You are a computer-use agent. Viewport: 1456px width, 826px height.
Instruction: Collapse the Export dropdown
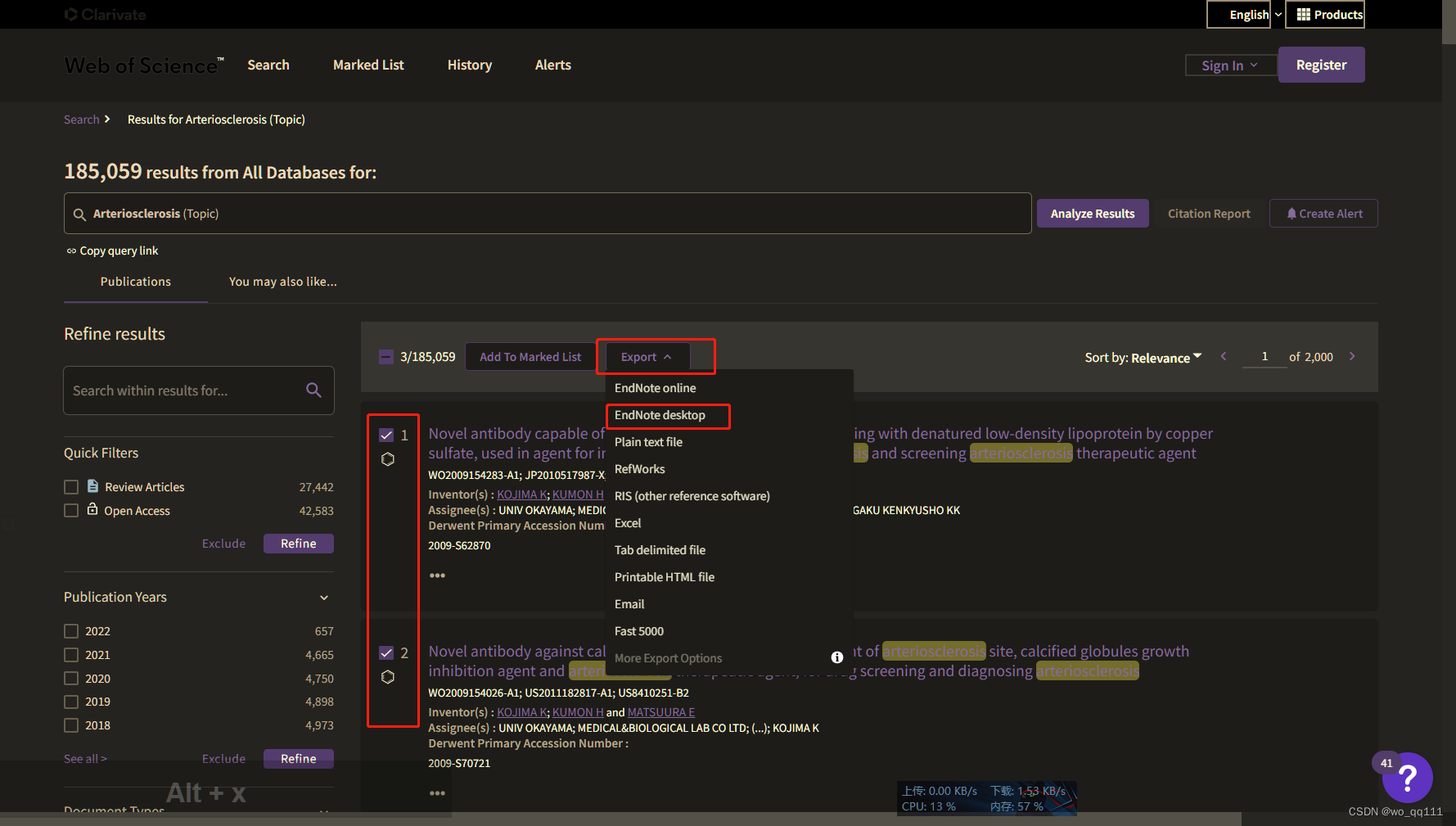pos(647,357)
